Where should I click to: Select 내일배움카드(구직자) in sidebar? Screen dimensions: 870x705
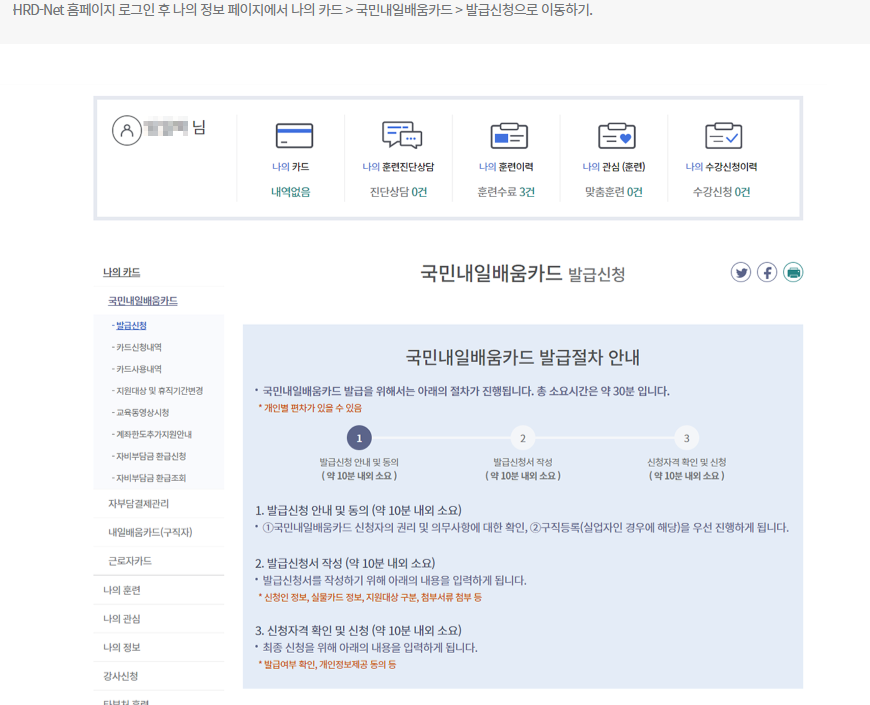tap(150, 532)
